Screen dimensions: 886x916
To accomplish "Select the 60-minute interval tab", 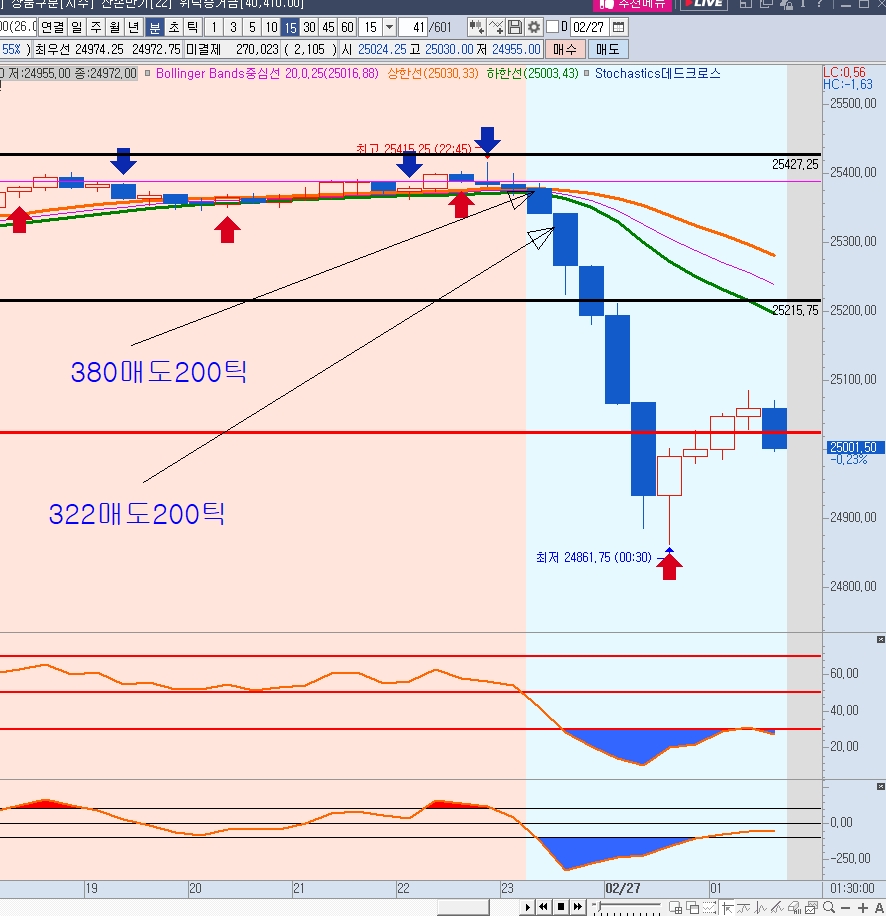I will pyautogui.click(x=347, y=27).
